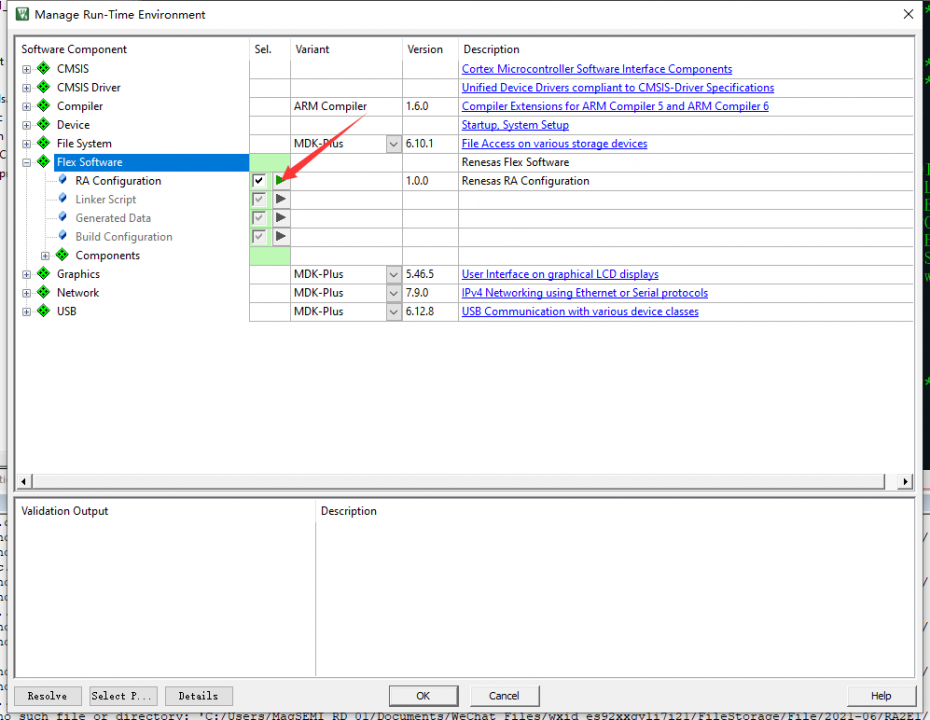Expand the CMSIS tree node

click(27, 69)
